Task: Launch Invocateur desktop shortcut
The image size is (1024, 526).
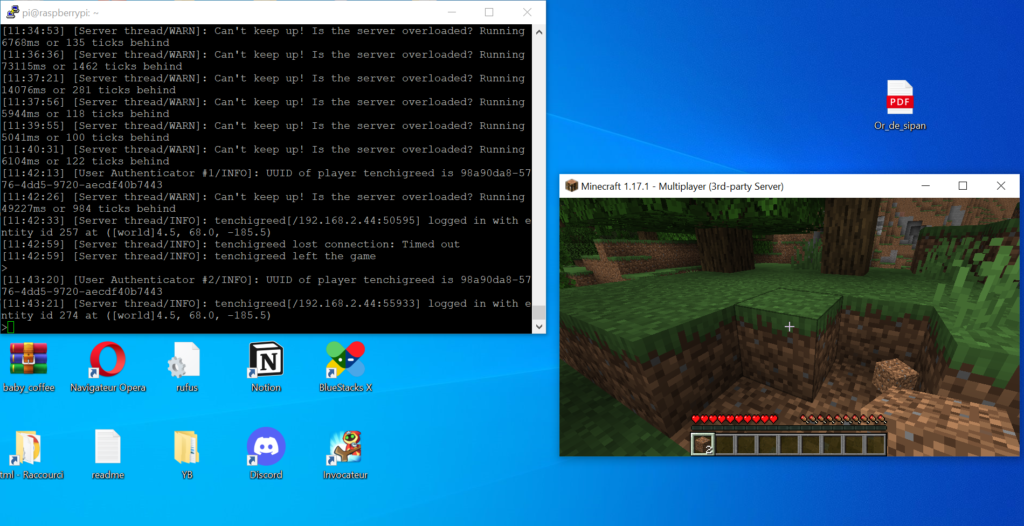Action: coord(345,447)
